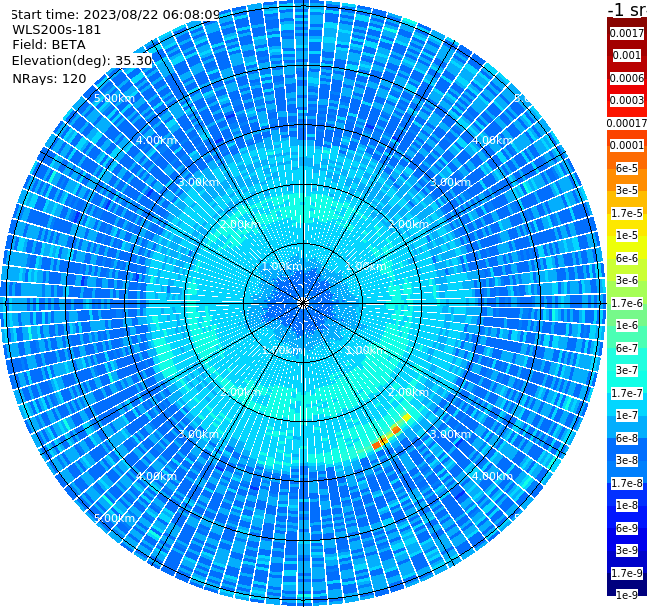Select the 6e-6 colorbar value
Viewport: 647px width, 607px height.
click(x=626, y=258)
